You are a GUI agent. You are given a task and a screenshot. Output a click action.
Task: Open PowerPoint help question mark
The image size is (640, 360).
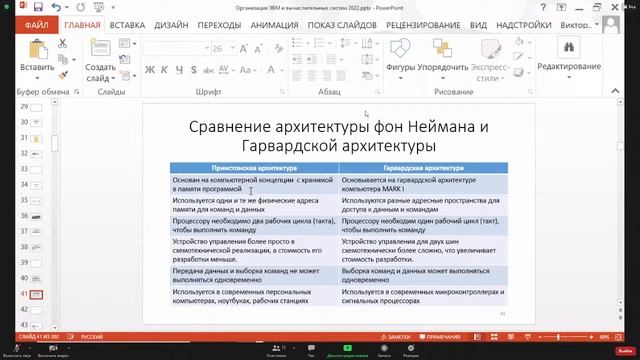coord(543,7)
